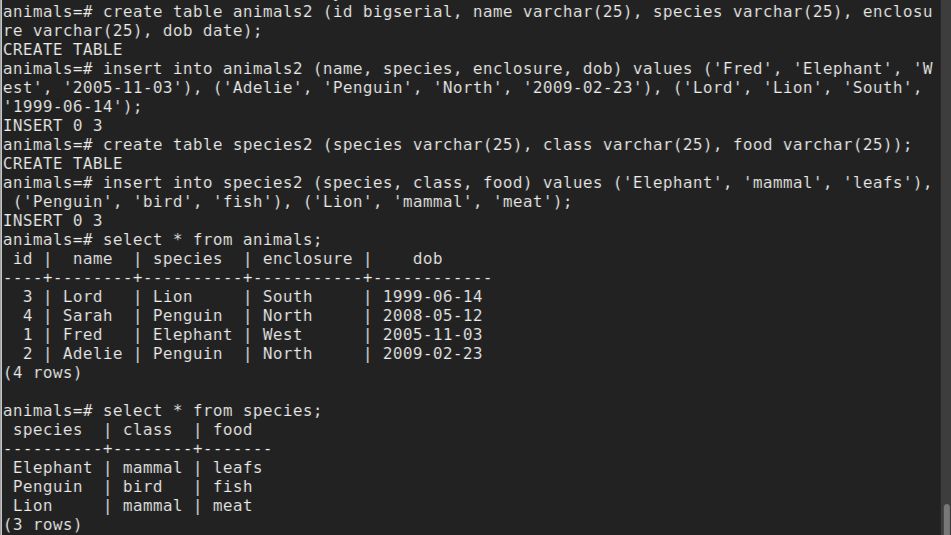Click Sarah in the animals query results

87,316
